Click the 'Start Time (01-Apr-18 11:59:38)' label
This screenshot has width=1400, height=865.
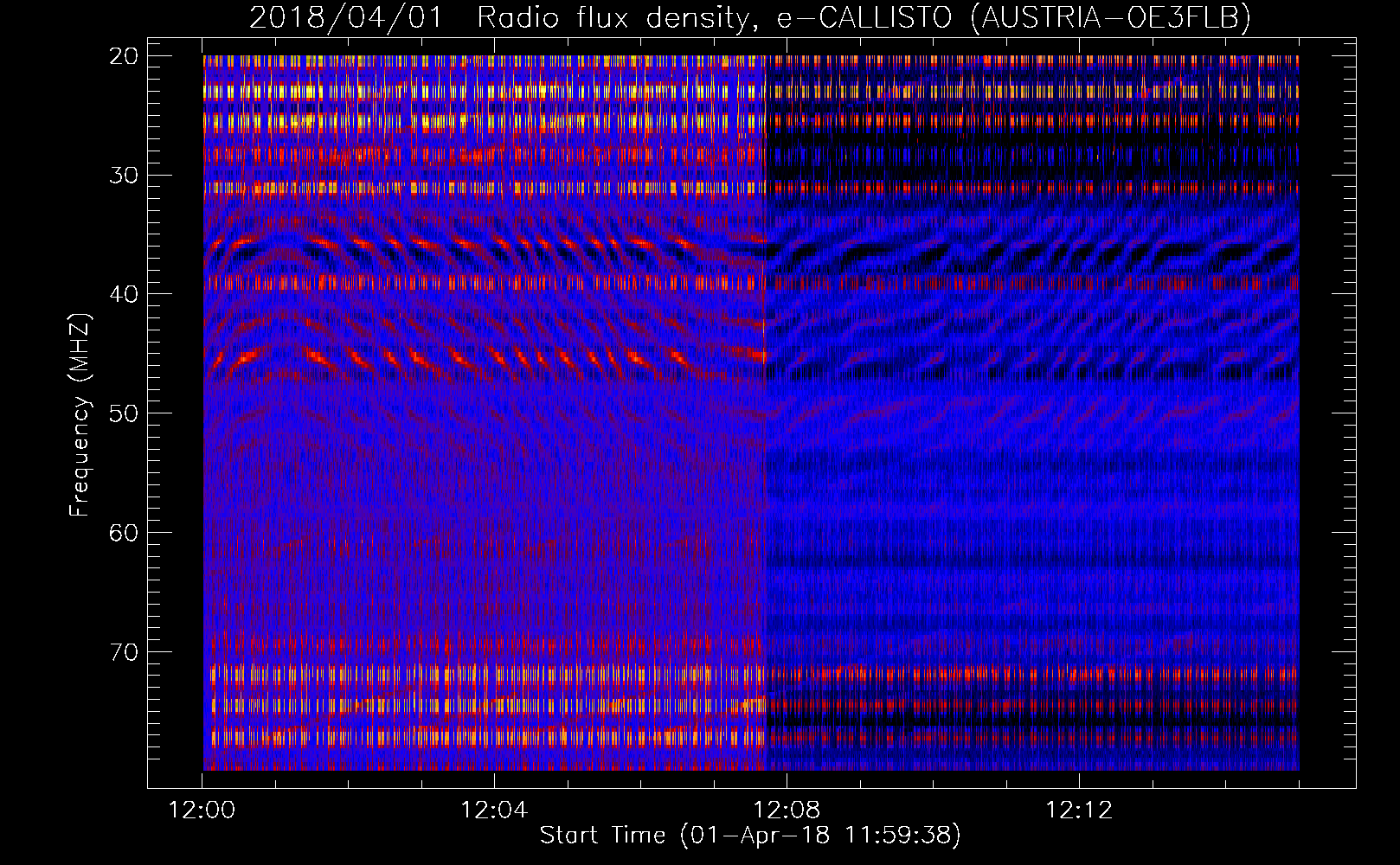[x=750, y=835]
